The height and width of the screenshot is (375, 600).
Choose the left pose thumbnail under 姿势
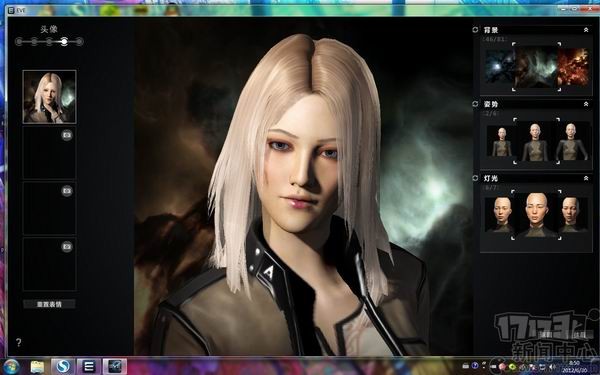click(x=502, y=141)
